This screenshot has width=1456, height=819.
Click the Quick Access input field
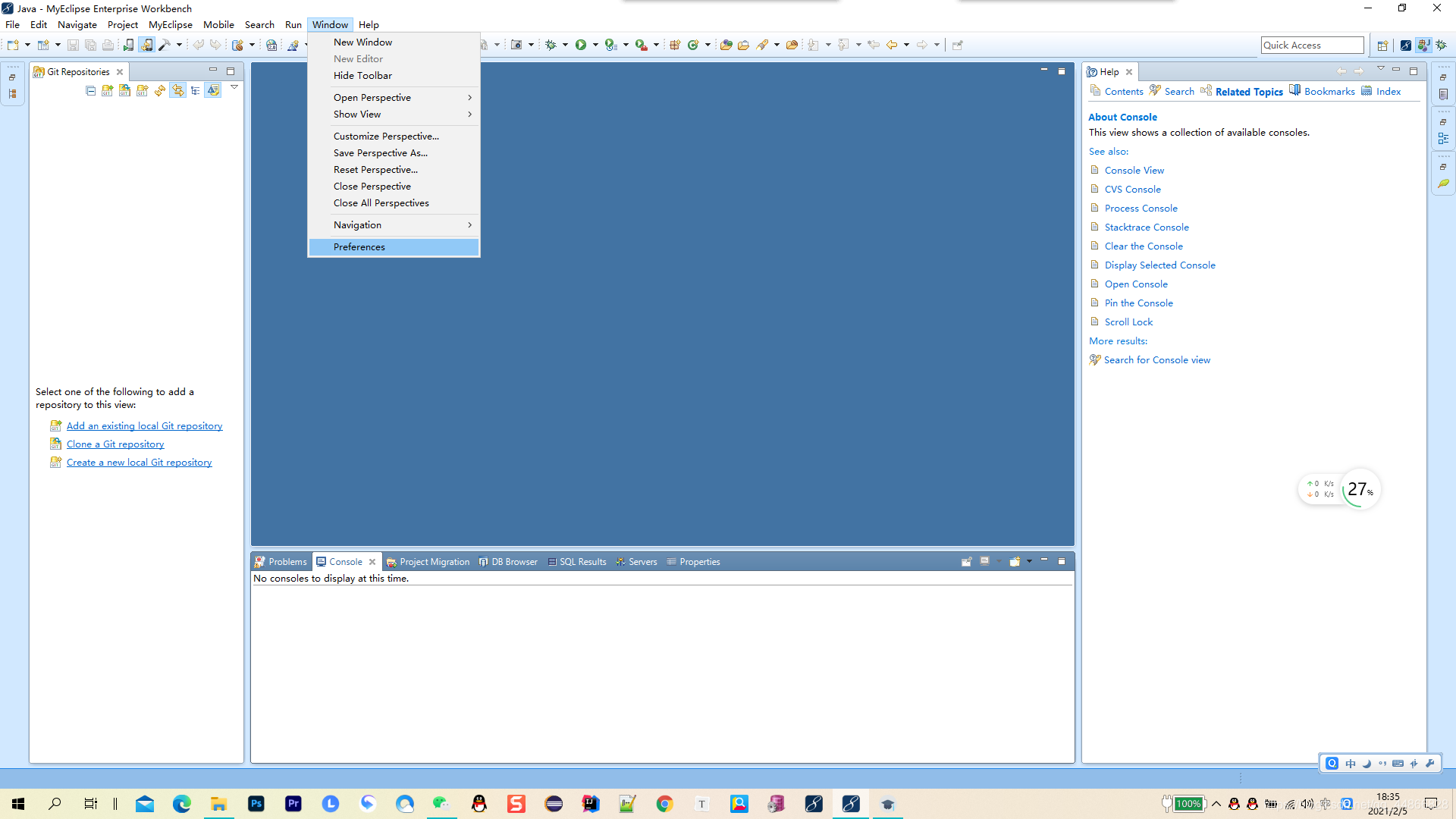(1311, 45)
